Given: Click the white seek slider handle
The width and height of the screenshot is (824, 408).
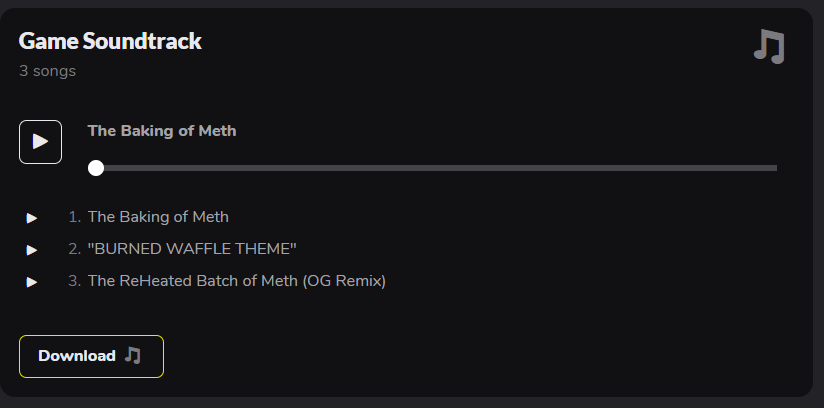Looking at the screenshot, I should pyautogui.click(x=96, y=168).
